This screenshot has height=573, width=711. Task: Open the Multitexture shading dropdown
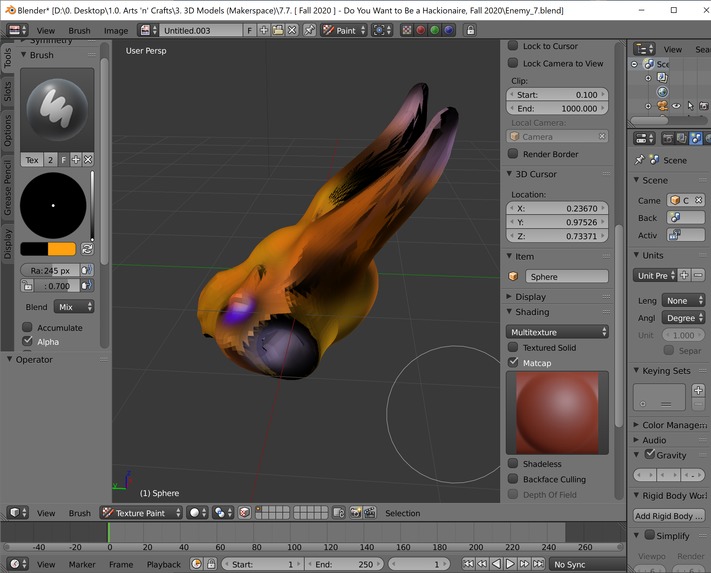pos(558,332)
